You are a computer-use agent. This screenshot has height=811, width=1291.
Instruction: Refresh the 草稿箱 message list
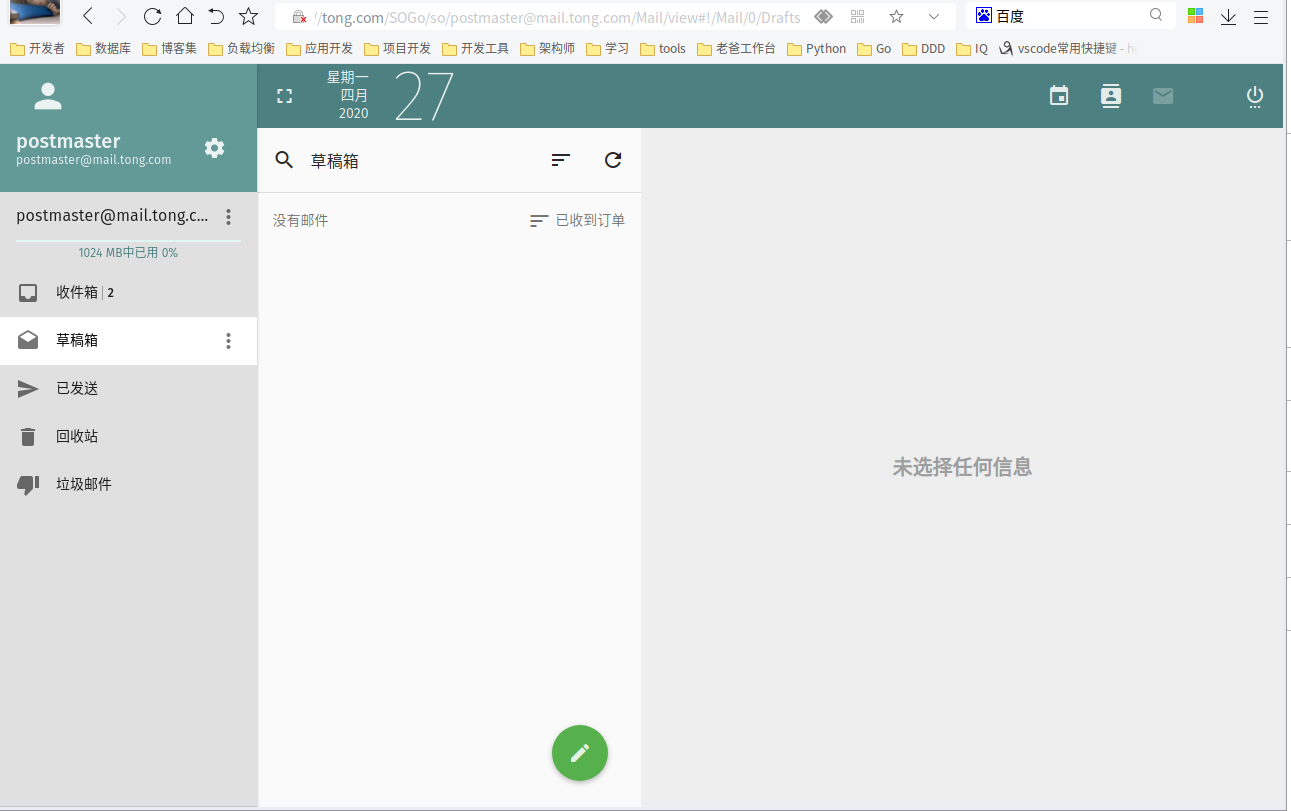612,159
